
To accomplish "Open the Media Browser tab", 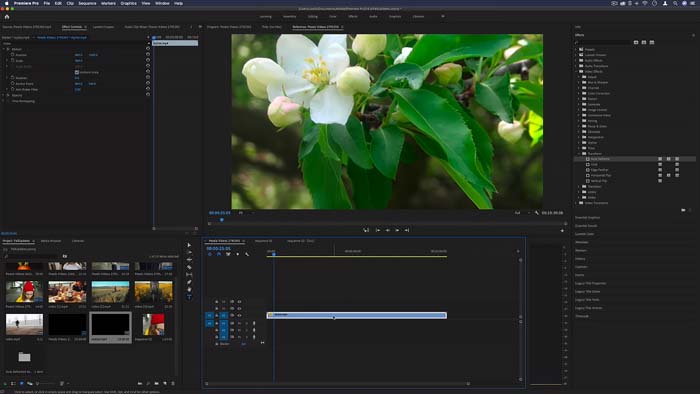I will (51, 241).
